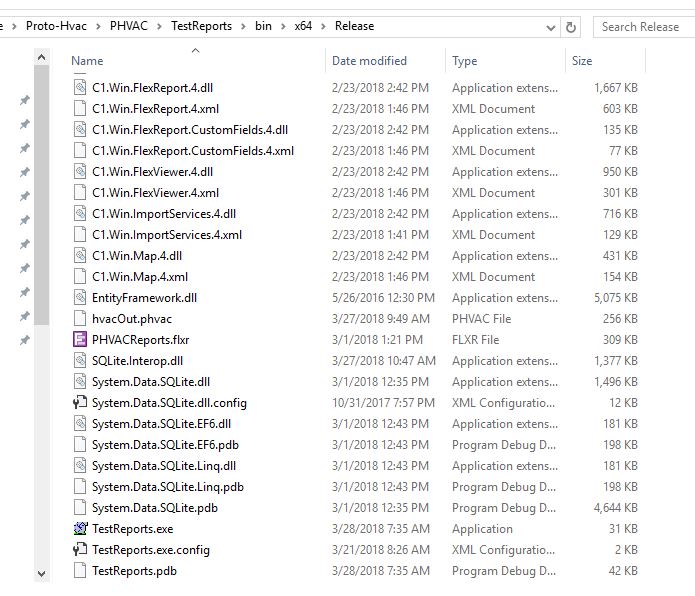Expand chevron after Proto-Hvac in breadcrumb
Image resolution: width=695 pixels, height=596 pixels.
click(98, 27)
